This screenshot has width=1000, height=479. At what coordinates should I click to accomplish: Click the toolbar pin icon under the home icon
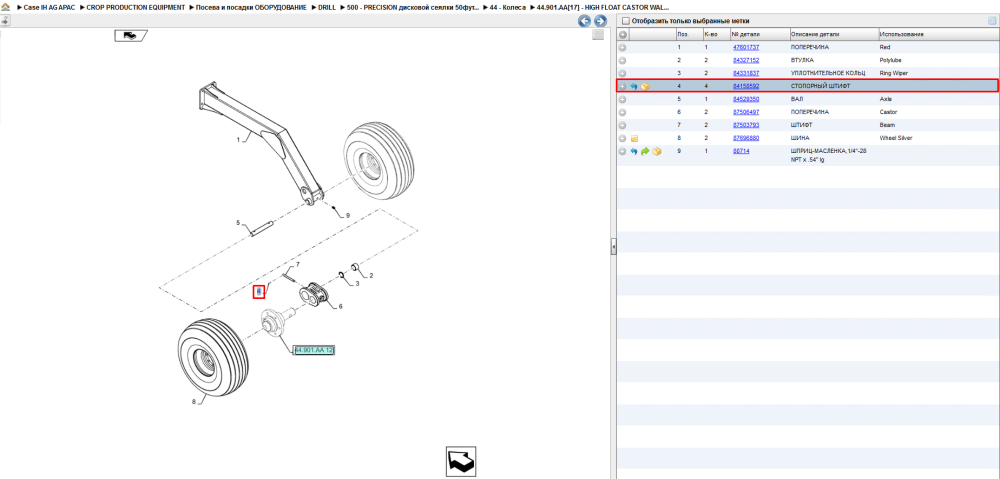click(5, 21)
